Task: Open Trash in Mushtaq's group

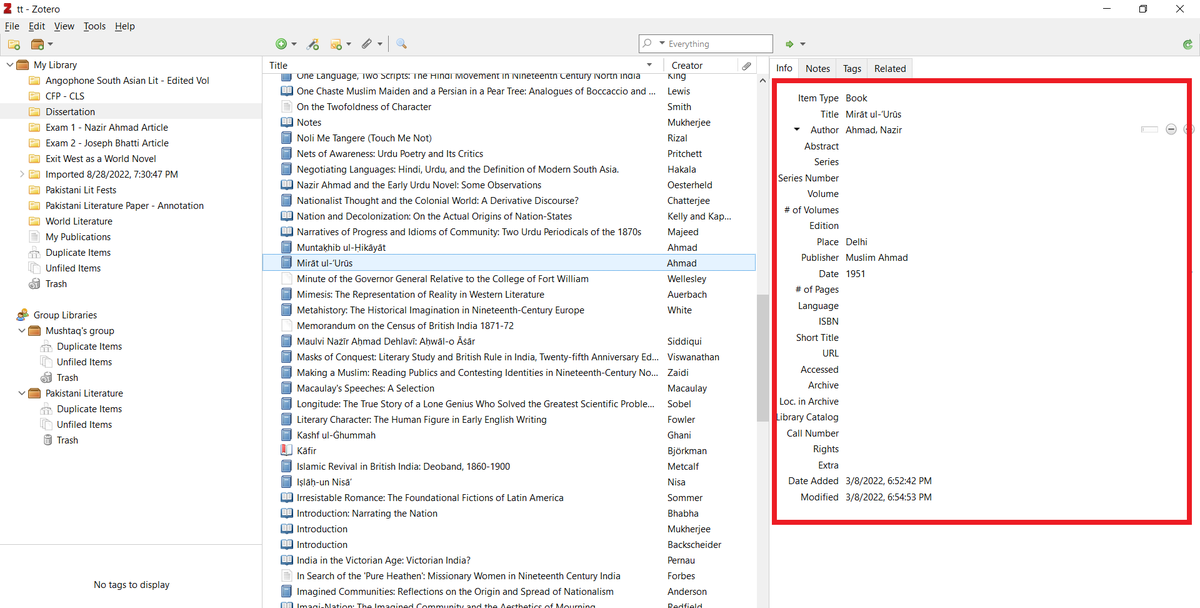Action: [67, 378]
